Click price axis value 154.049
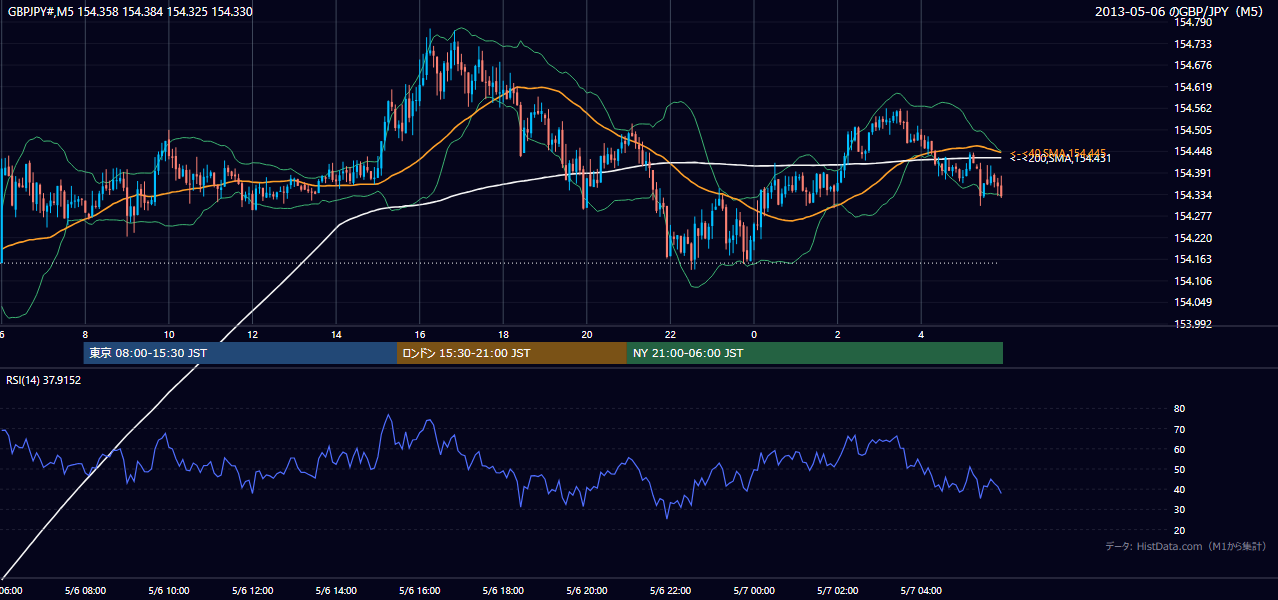This screenshot has height=600, width=1278. point(1194,302)
